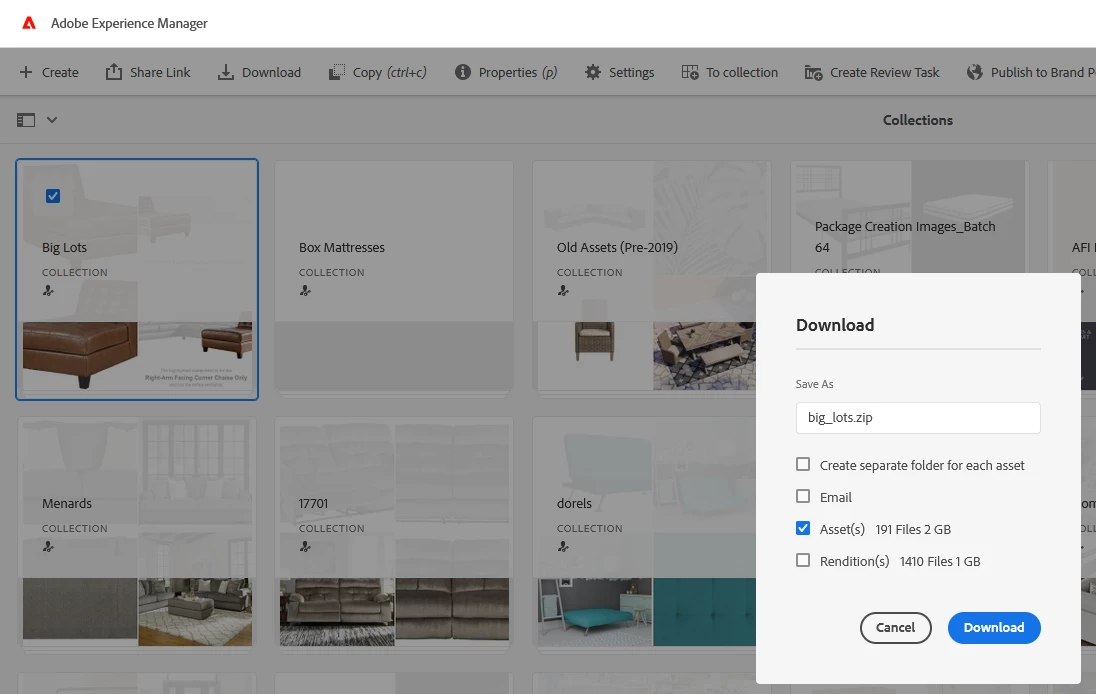
Task: Click user icon on dorels card
Action: click(563, 547)
